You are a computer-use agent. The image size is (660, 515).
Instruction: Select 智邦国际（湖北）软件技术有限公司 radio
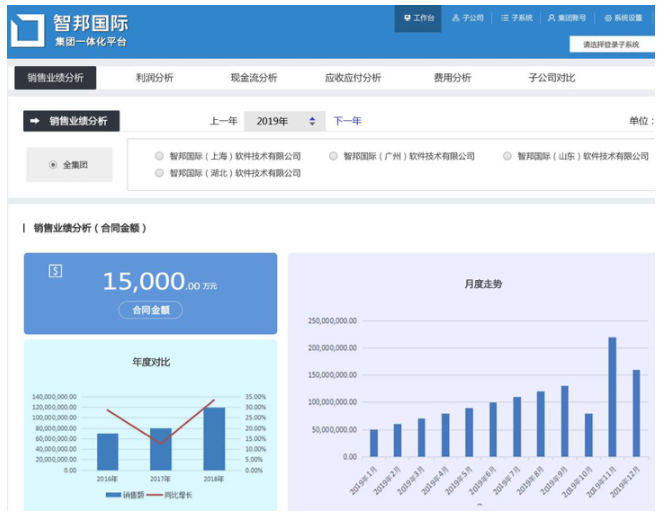[159, 173]
